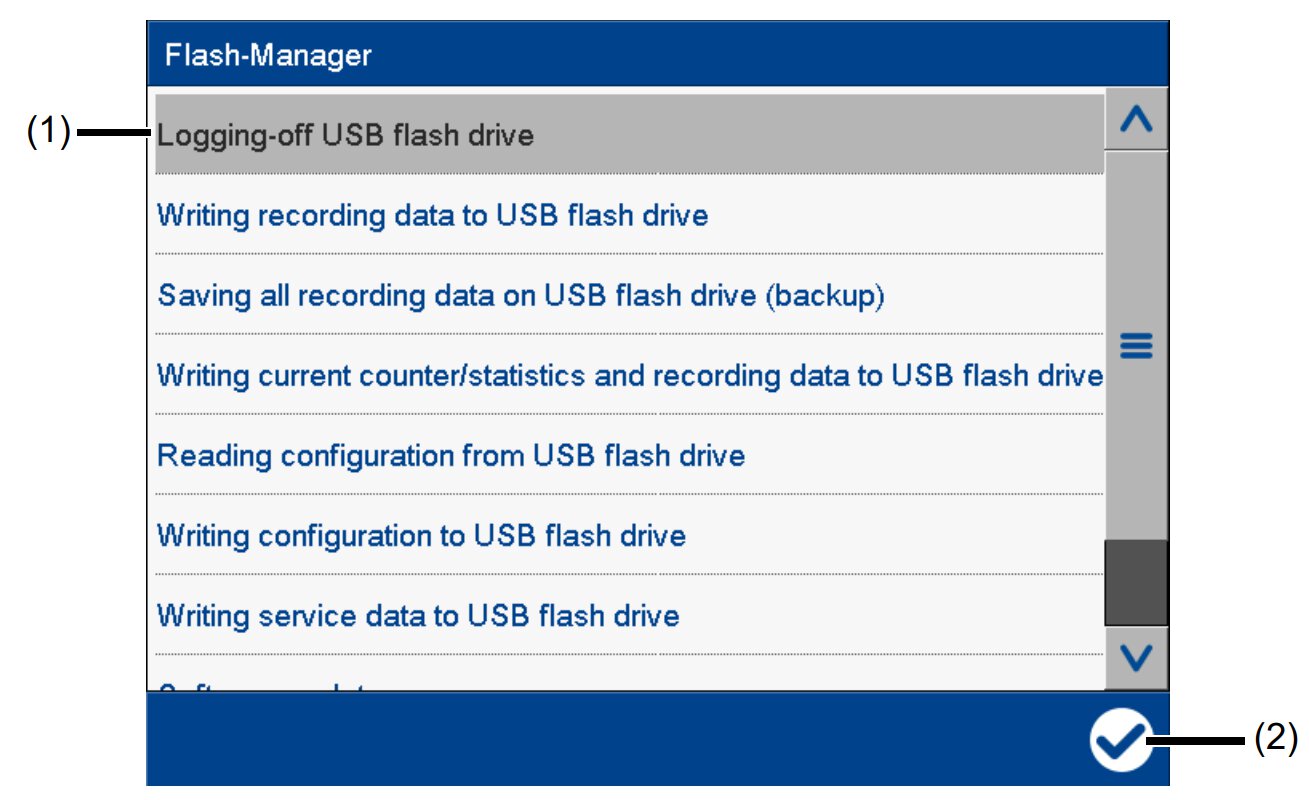Image resolution: width=1309 pixels, height=800 pixels.
Task: Click empty area of bottom blue status bar
Action: pyautogui.click(x=600, y=740)
